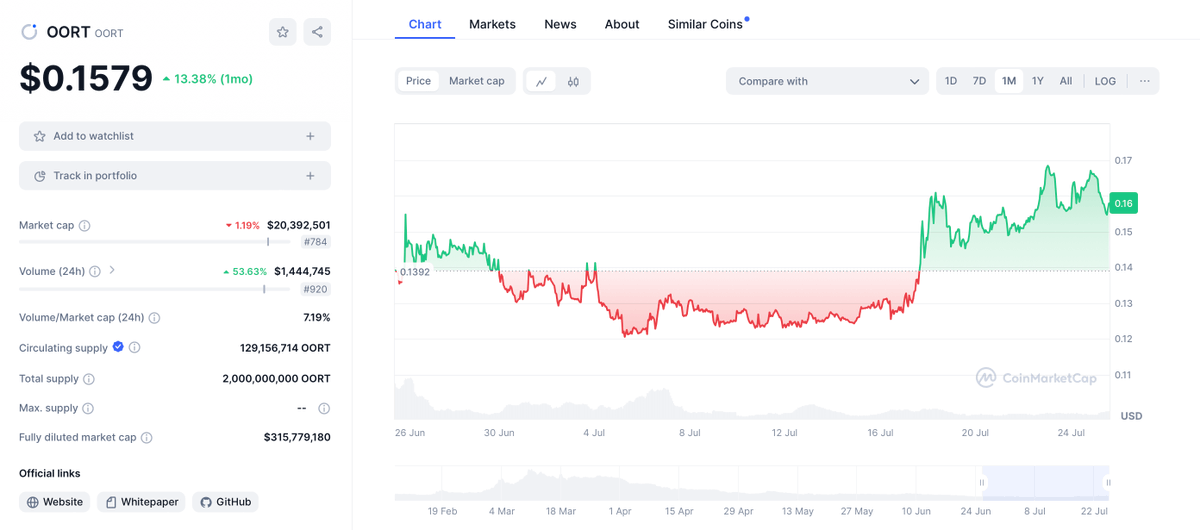Image resolution: width=1200 pixels, height=530 pixels.
Task: Click the star favorite icon
Action: (x=283, y=32)
